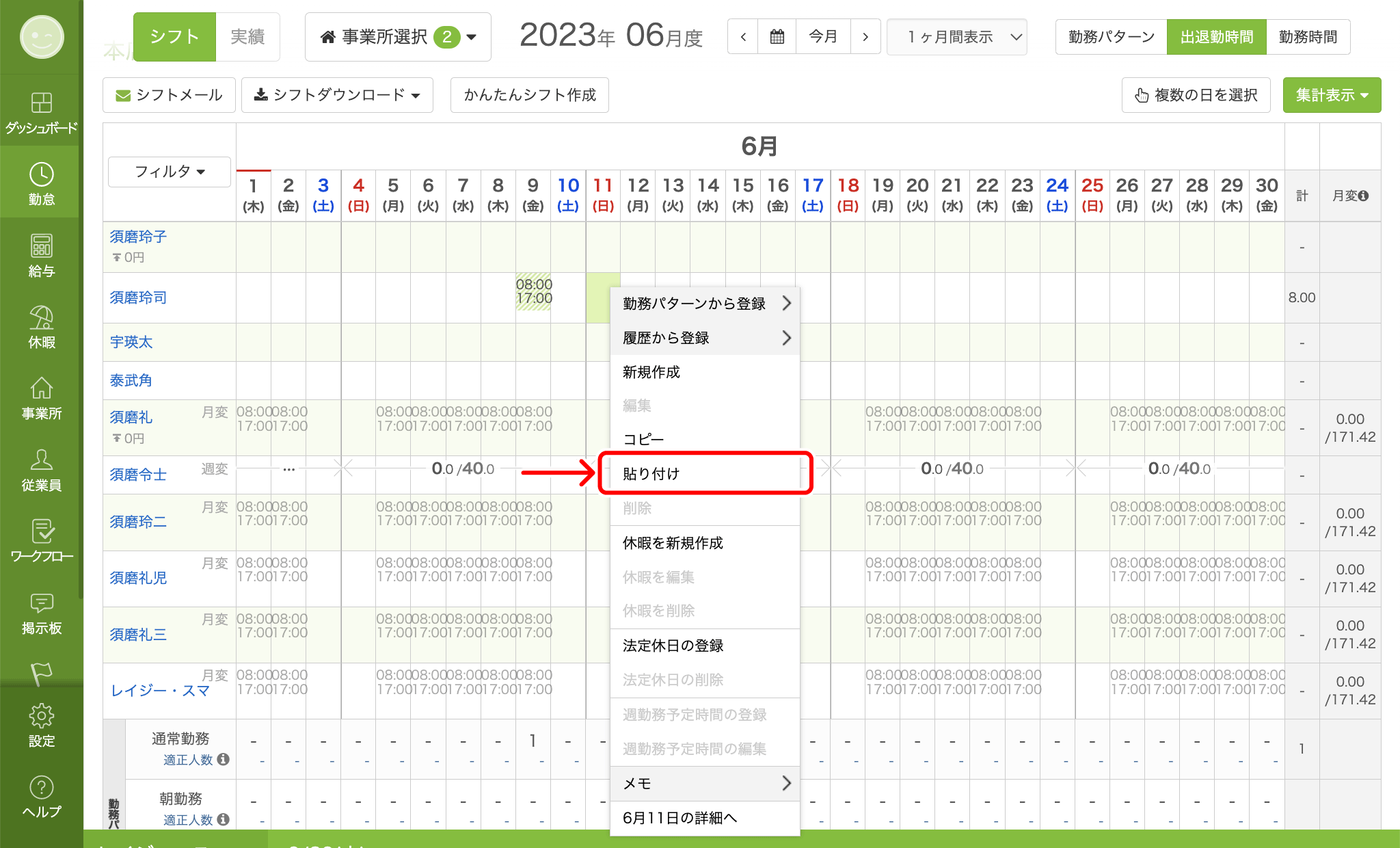The height and width of the screenshot is (848, 1400).
Task: Expand the 事業所選択 dropdown
Action: click(398, 37)
